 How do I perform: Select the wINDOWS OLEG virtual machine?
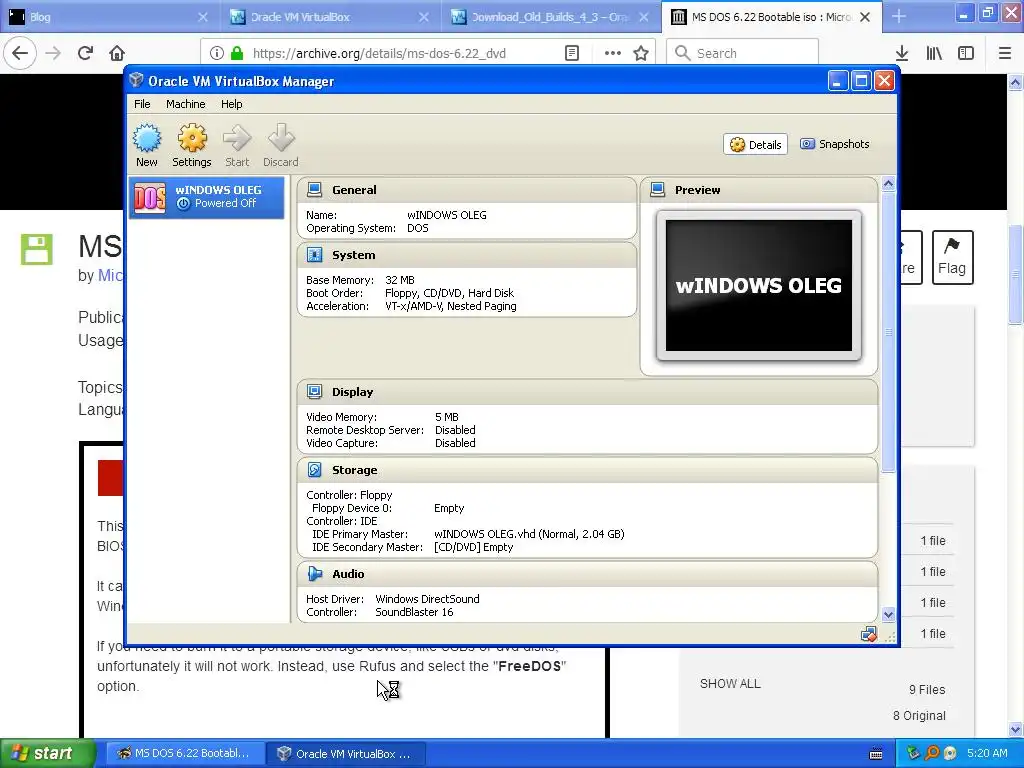tap(206, 197)
